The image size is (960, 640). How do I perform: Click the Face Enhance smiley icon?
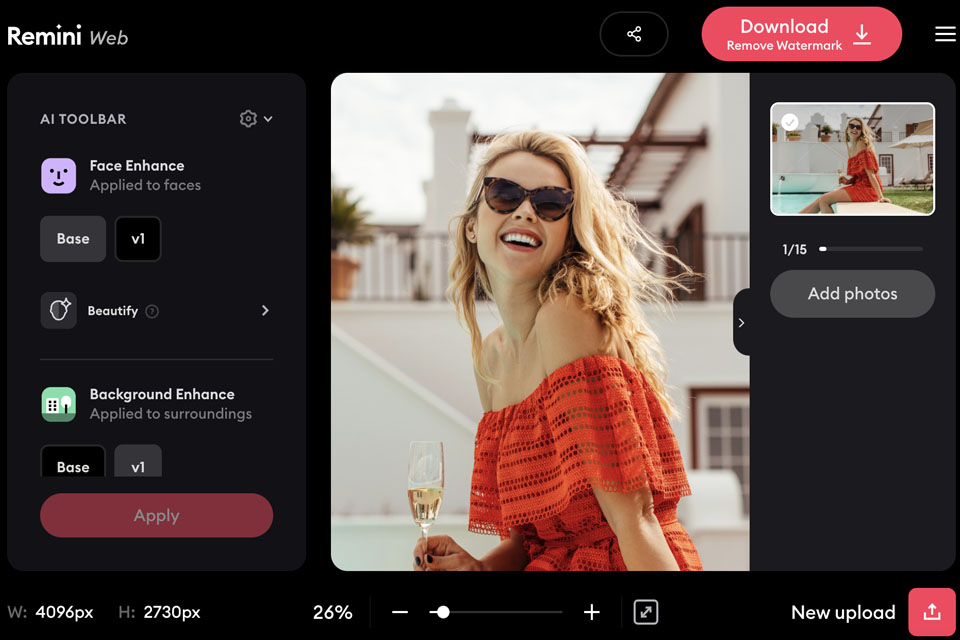59,176
